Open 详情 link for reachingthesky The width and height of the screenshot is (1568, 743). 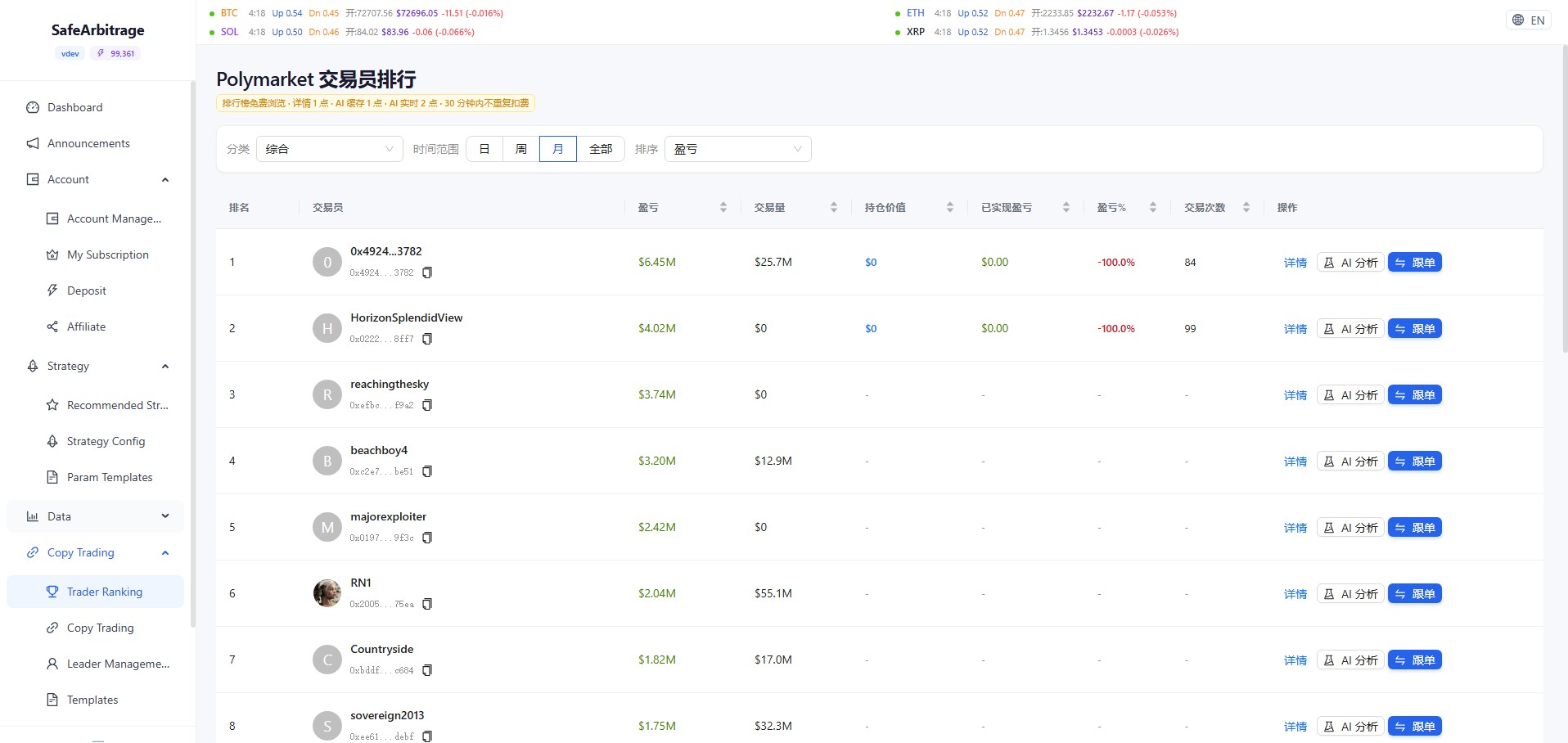[1295, 395]
